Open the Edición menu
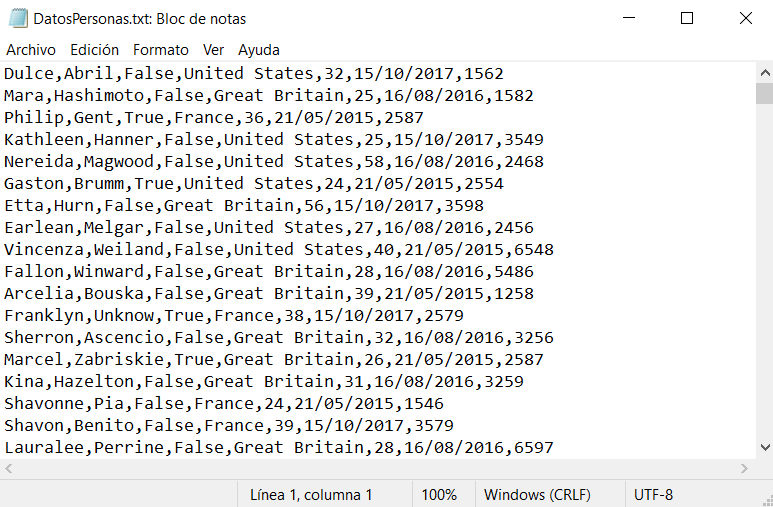This screenshot has height=507, width=773. pyautogui.click(x=95, y=49)
